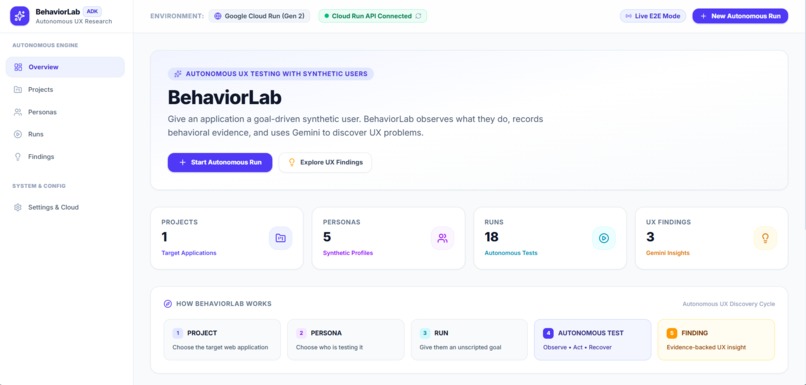Click 'Autonomous UX Discovery Cycle' text

tap(728, 304)
